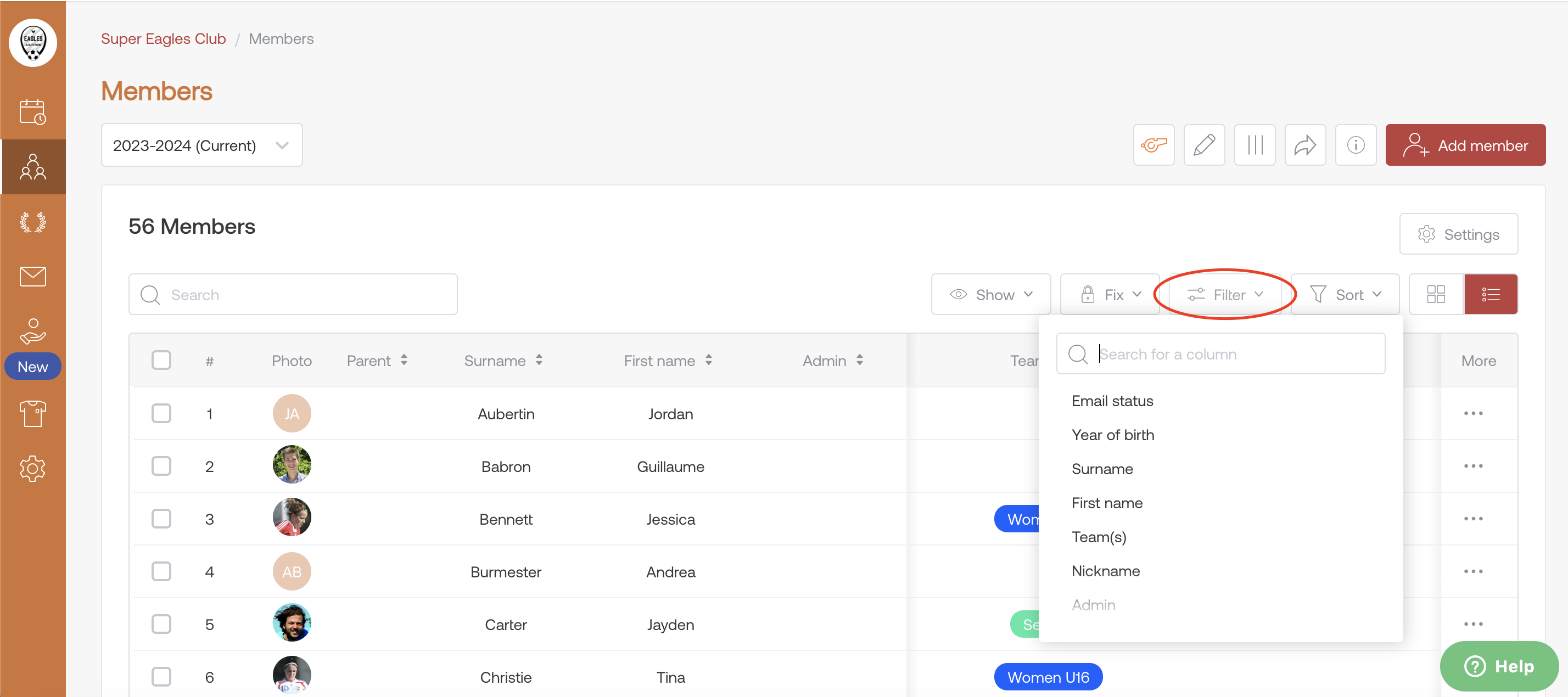Toggle the select-all members checkbox
The image size is (1568, 697).
pos(161,361)
